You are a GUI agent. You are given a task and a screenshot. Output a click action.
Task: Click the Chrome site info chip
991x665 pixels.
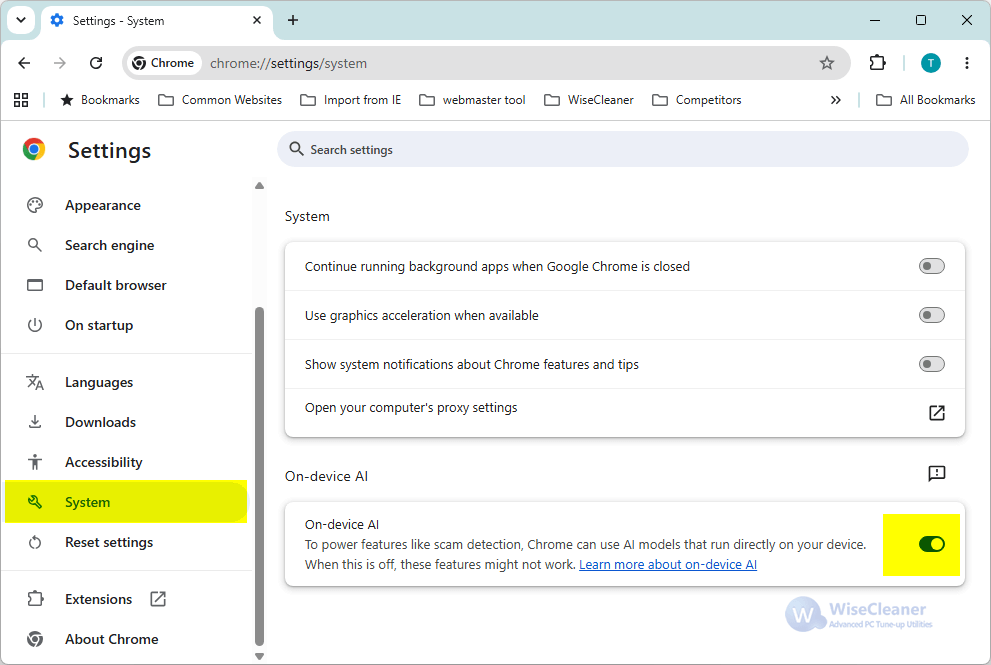(164, 63)
